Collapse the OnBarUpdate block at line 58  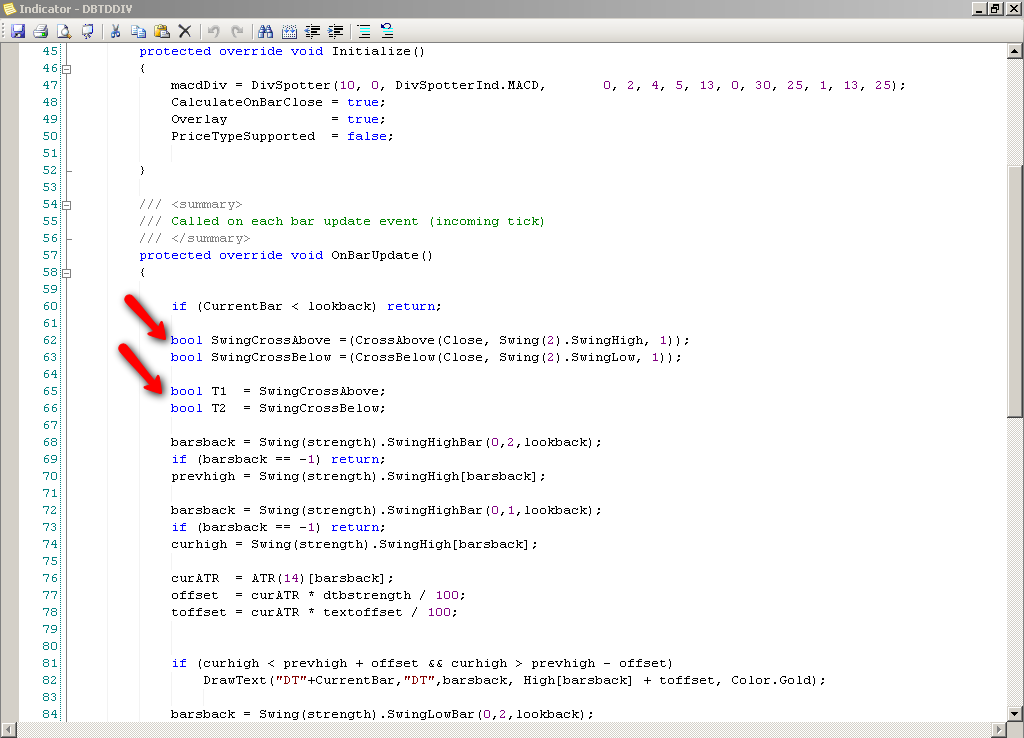(67, 272)
